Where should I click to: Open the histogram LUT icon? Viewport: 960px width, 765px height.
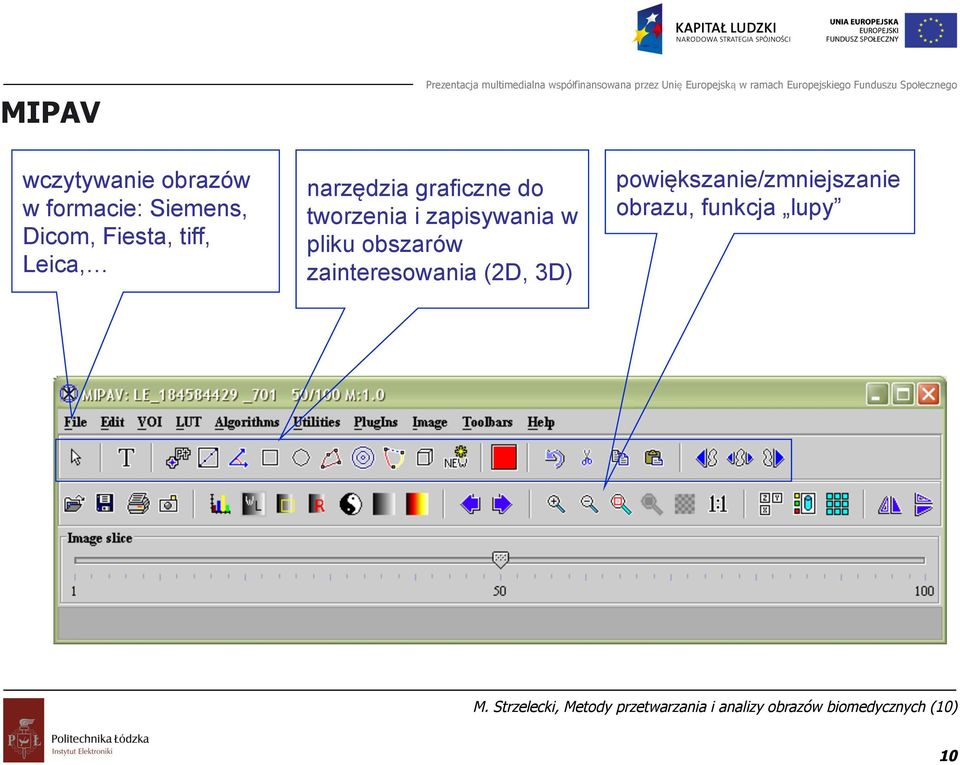(x=220, y=504)
